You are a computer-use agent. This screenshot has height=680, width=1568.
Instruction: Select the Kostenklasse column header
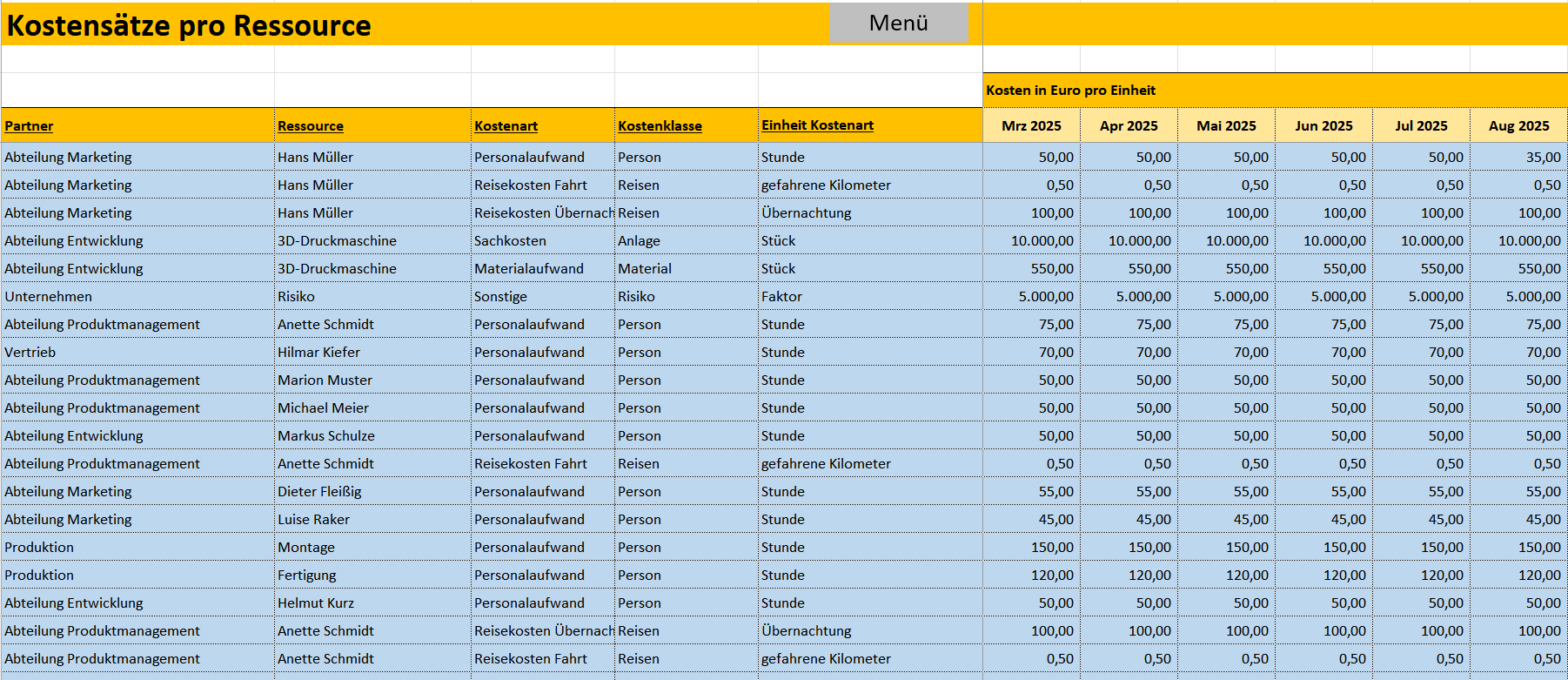(687, 125)
